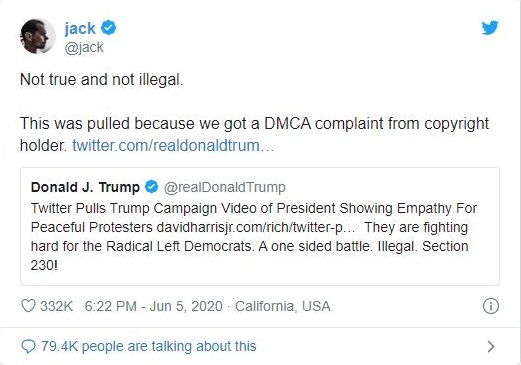Open the Donald J. Trump quoted name
The image size is (521, 365).
85,187
